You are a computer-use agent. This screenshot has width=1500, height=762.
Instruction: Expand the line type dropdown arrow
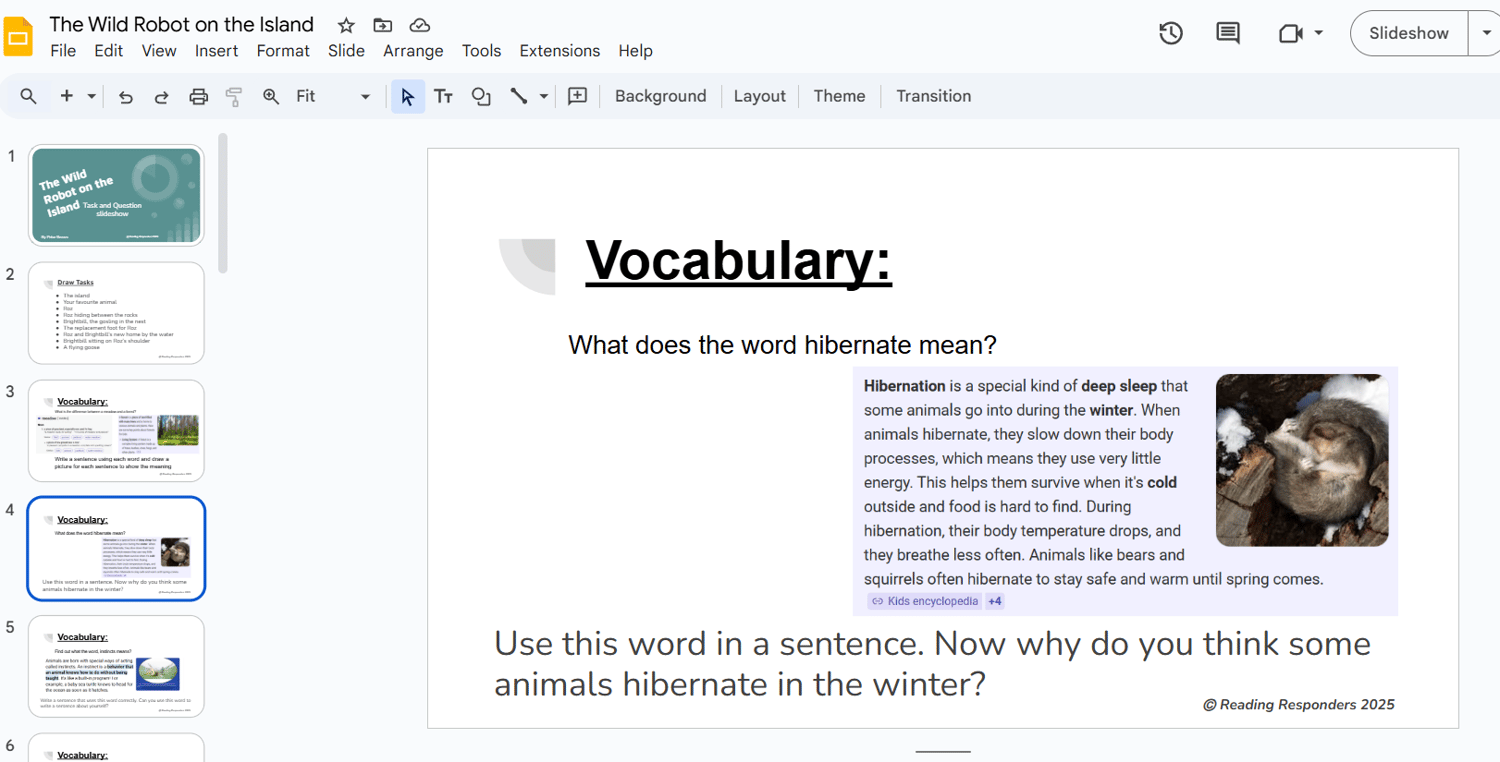pyautogui.click(x=544, y=96)
